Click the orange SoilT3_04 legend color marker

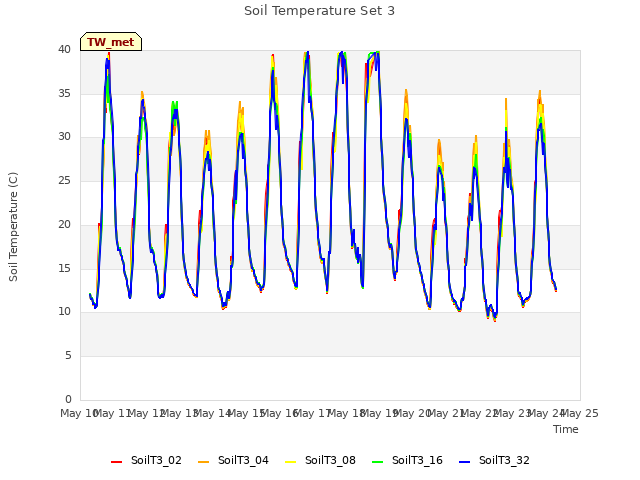(x=203, y=462)
